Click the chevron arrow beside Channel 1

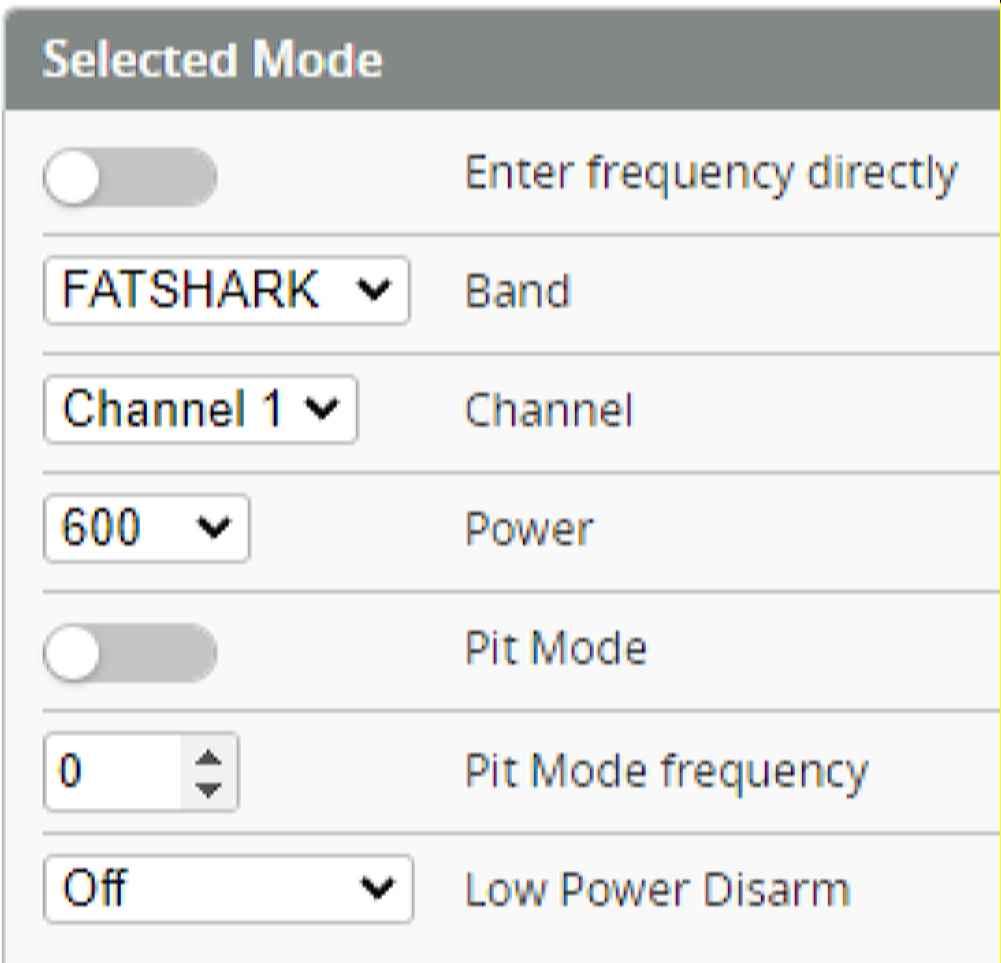pos(322,409)
